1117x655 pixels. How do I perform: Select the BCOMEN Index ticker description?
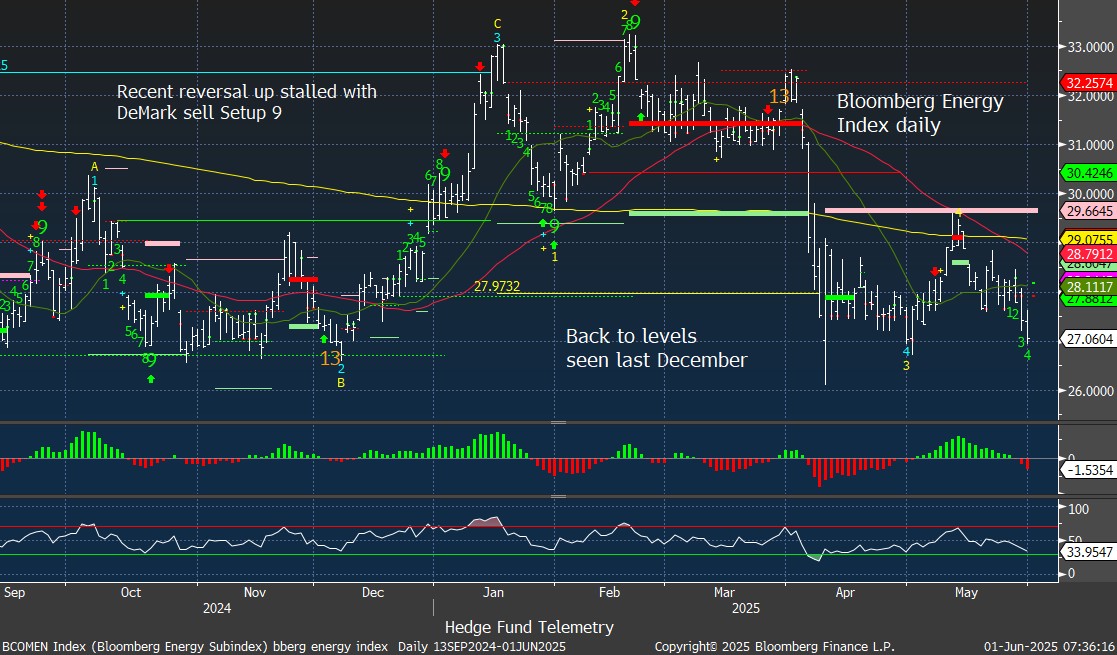(194, 646)
